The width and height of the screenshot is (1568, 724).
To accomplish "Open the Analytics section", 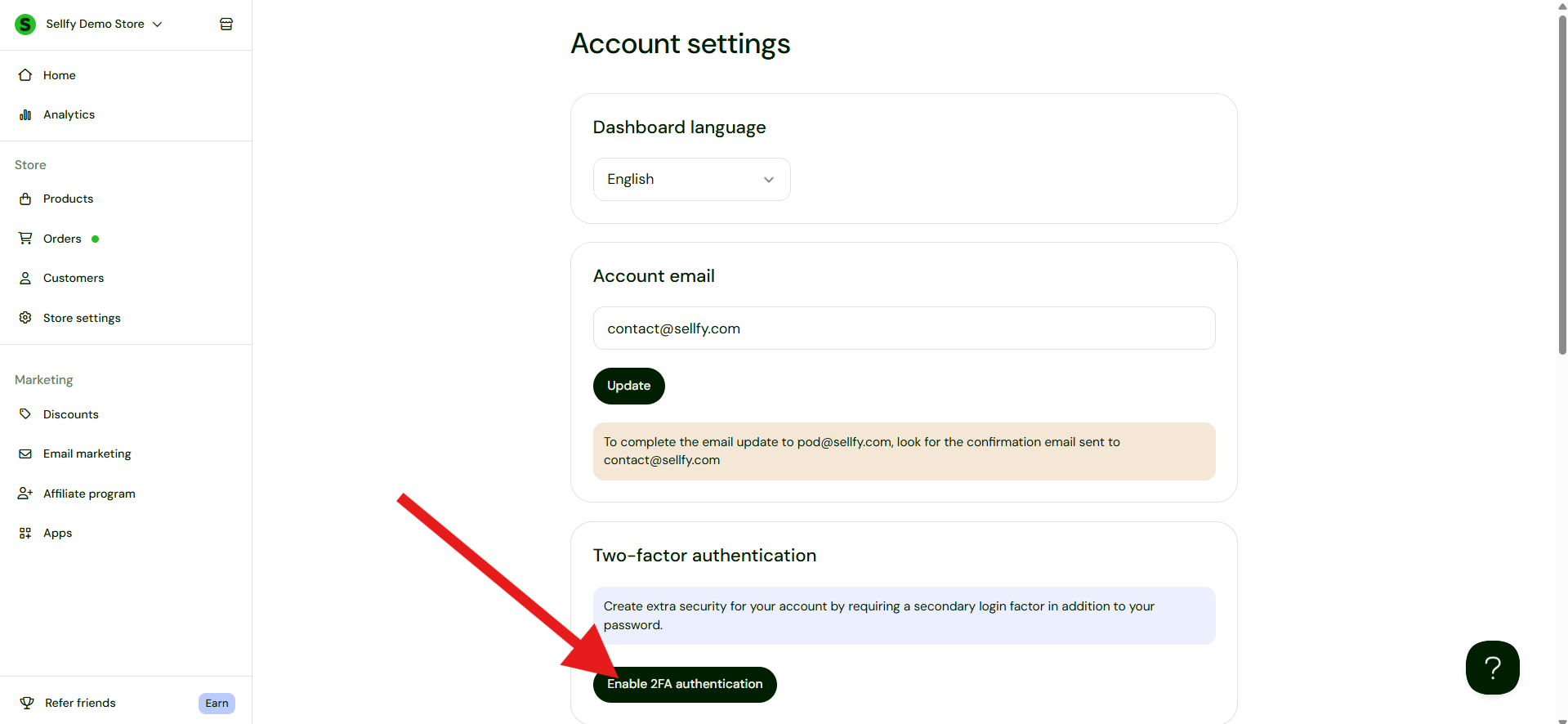I will pos(69,115).
